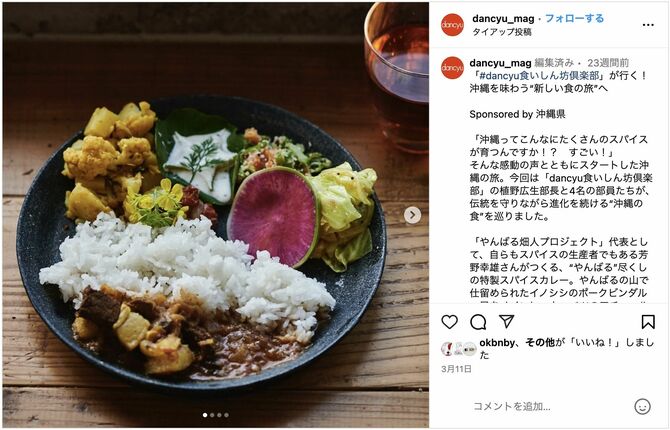Click dancyu avatar beside caption
Viewport: 670px width, 430px height.
pyautogui.click(x=453, y=68)
